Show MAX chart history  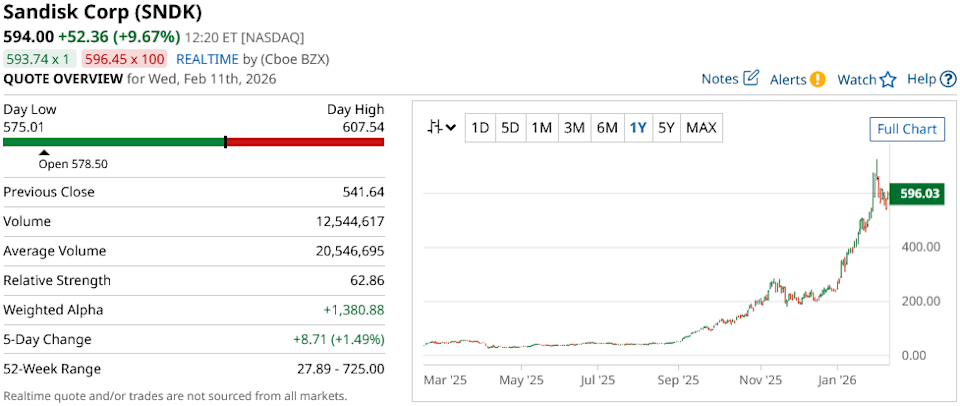[701, 127]
